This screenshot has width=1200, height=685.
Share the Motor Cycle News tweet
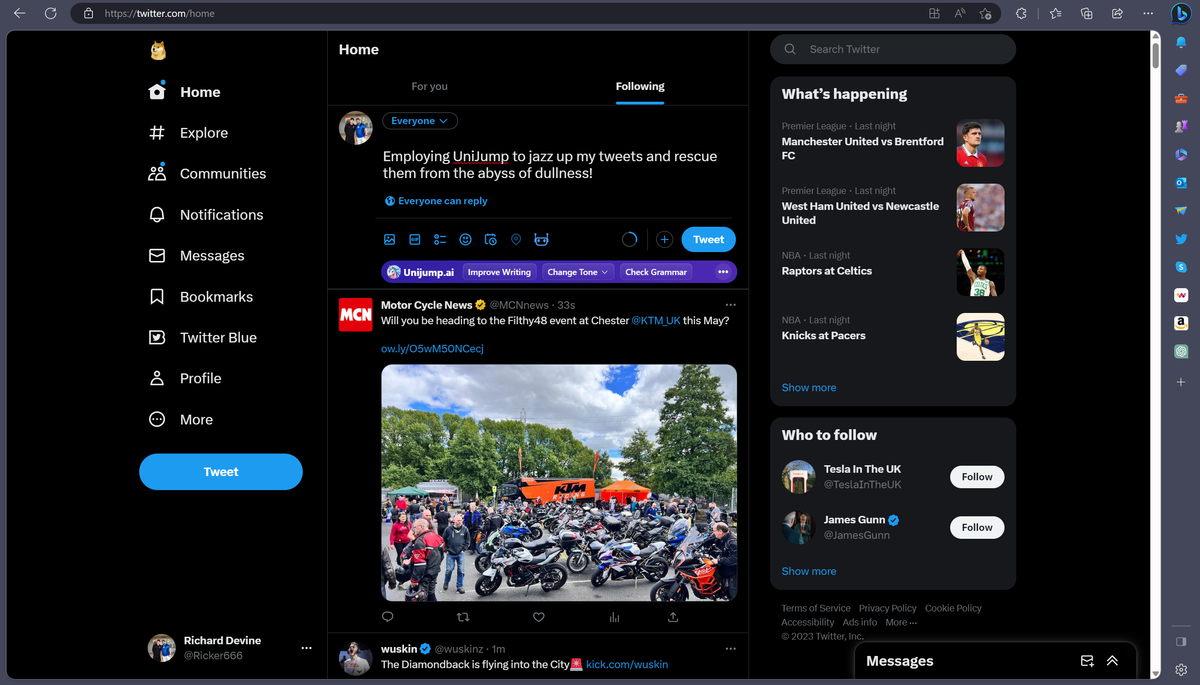point(673,617)
